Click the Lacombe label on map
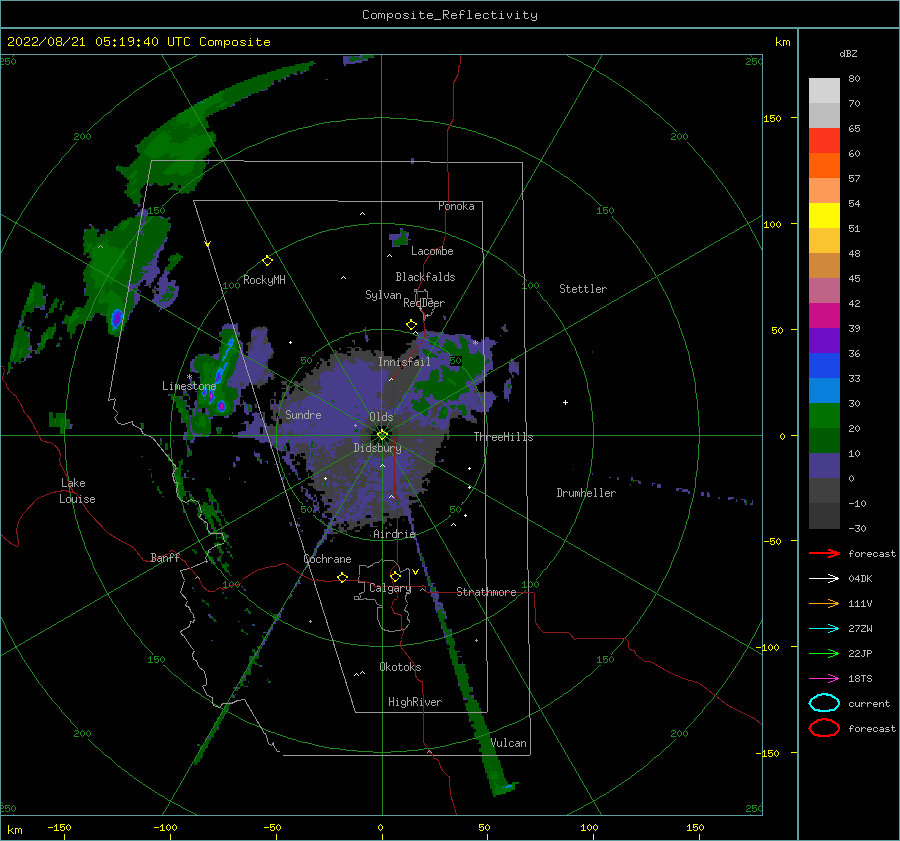This screenshot has height=841, width=900. point(432,251)
